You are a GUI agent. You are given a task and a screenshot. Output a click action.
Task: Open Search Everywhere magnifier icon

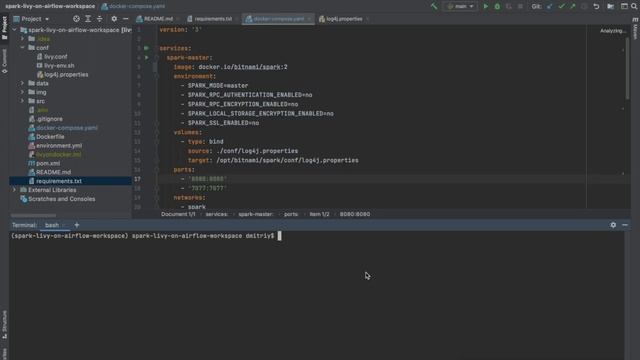pos(634,6)
